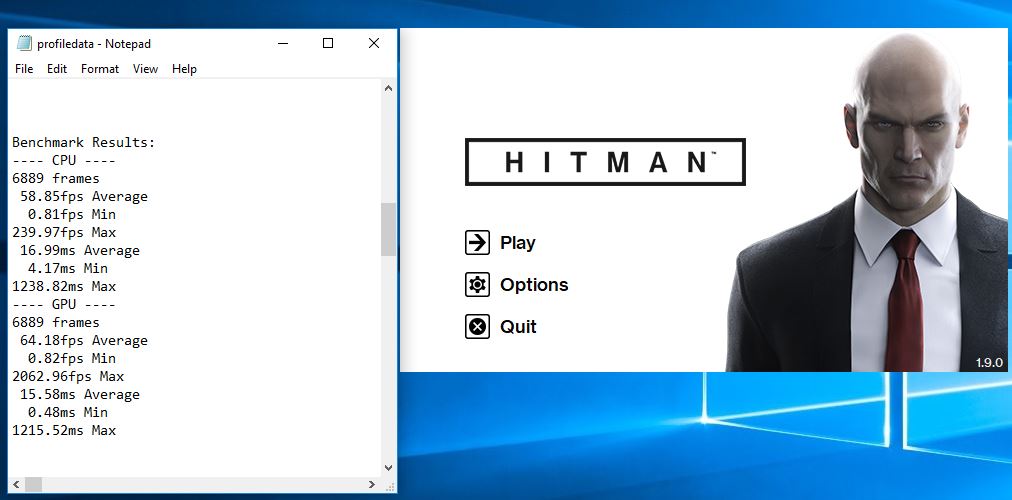Click 'profiledata - Notepad' title text

(94, 44)
